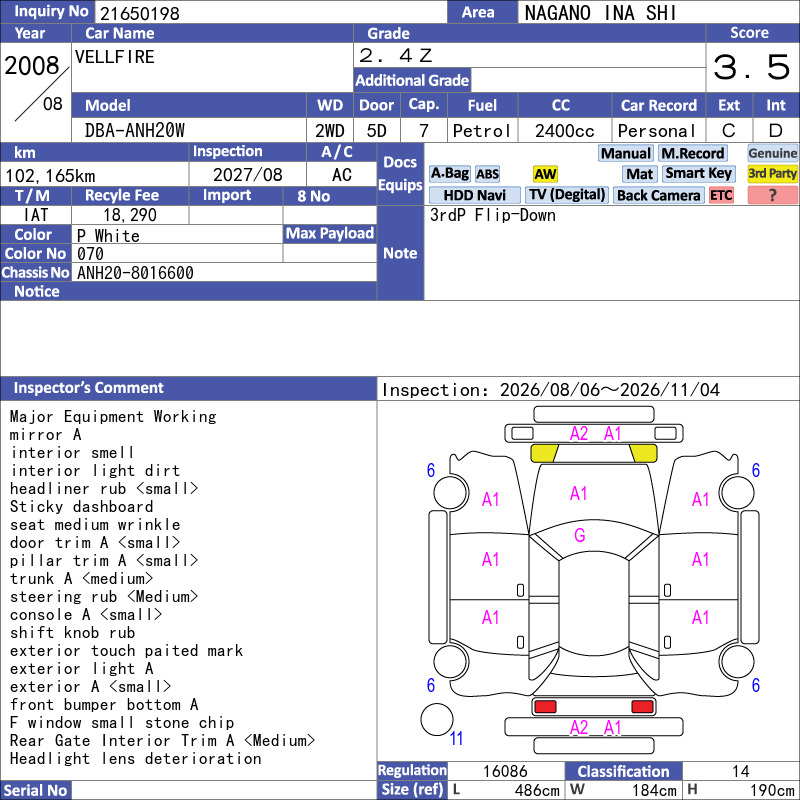Click the yellow AW equipment badge
Screen dimensions: 800x800
pos(545,174)
